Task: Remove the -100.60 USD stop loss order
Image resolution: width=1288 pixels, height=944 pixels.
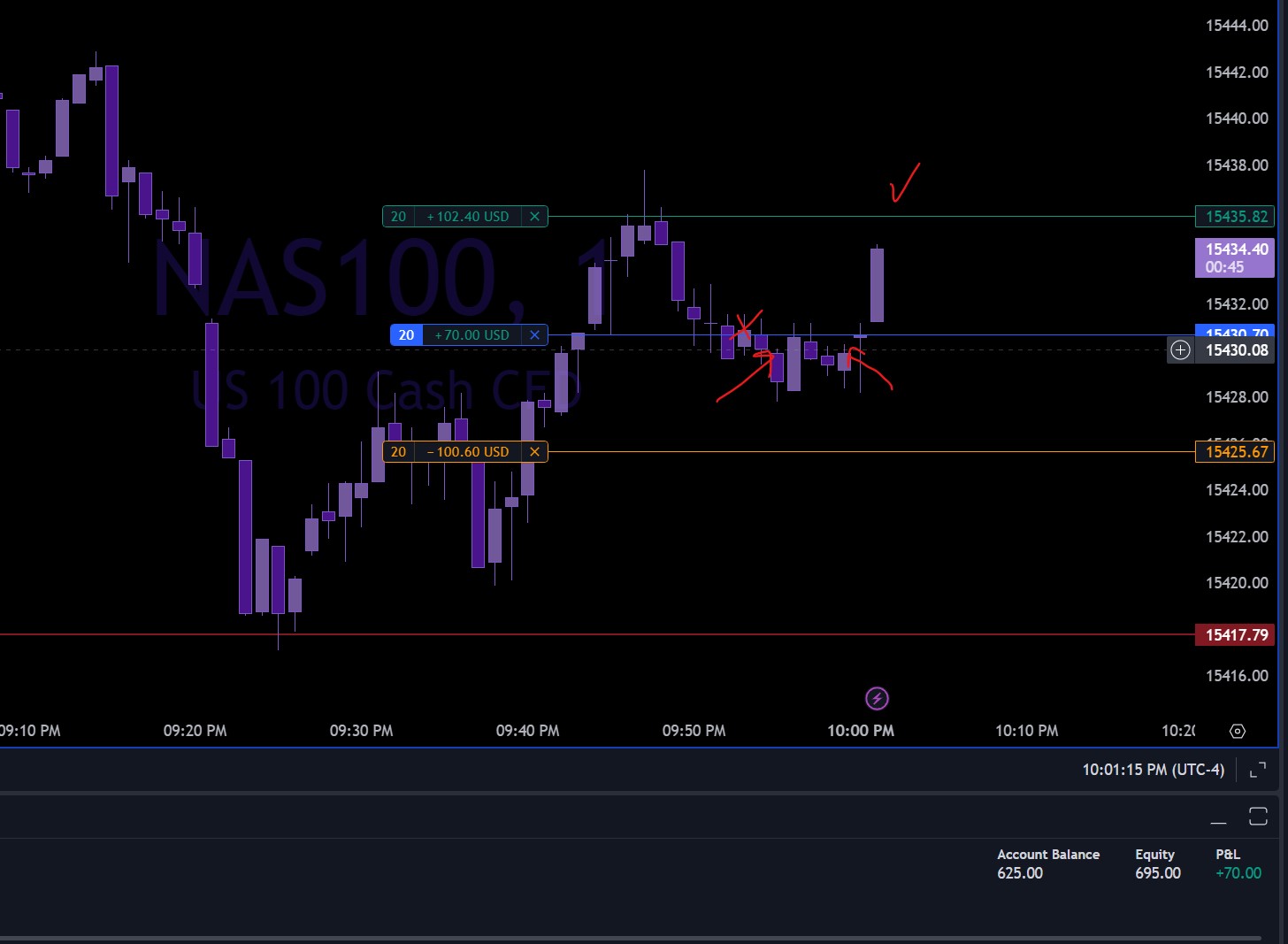Action: tap(534, 452)
